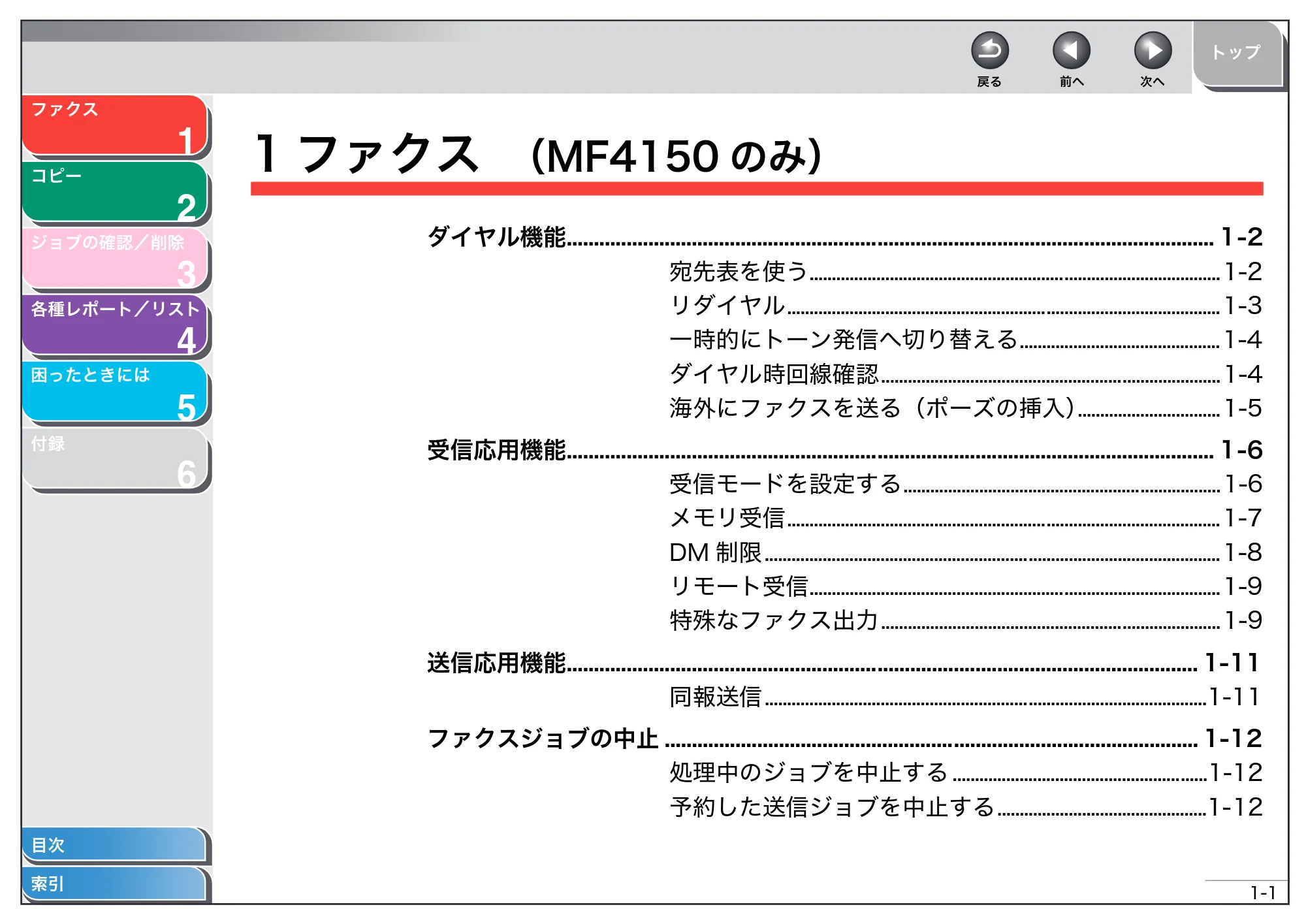The image size is (1306, 924).
Task: Open the ジョブの確認／削除 chapter 3 tab
Action: tap(115, 259)
